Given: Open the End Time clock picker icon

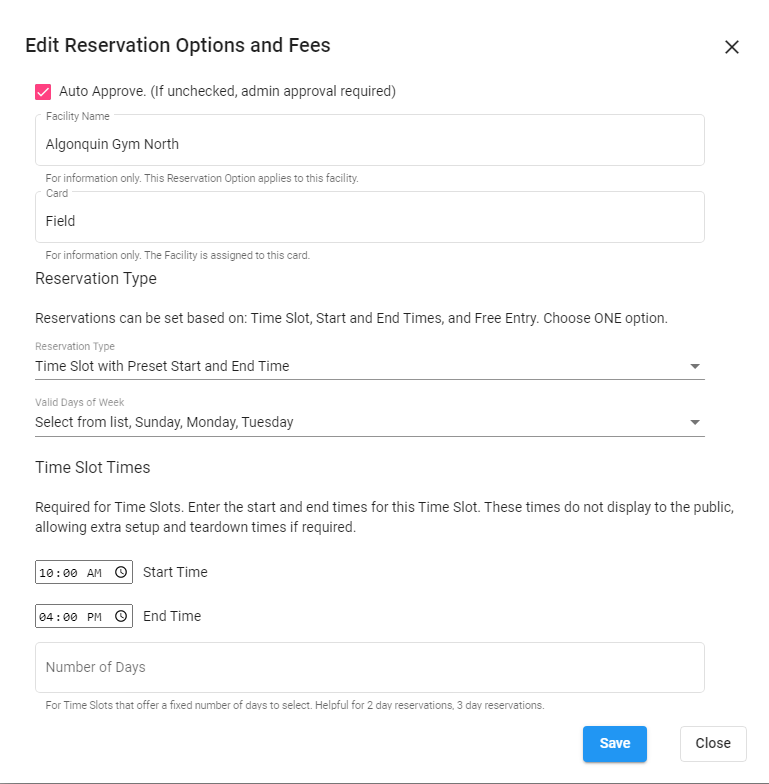Looking at the screenshot, I should coord(121,617).
